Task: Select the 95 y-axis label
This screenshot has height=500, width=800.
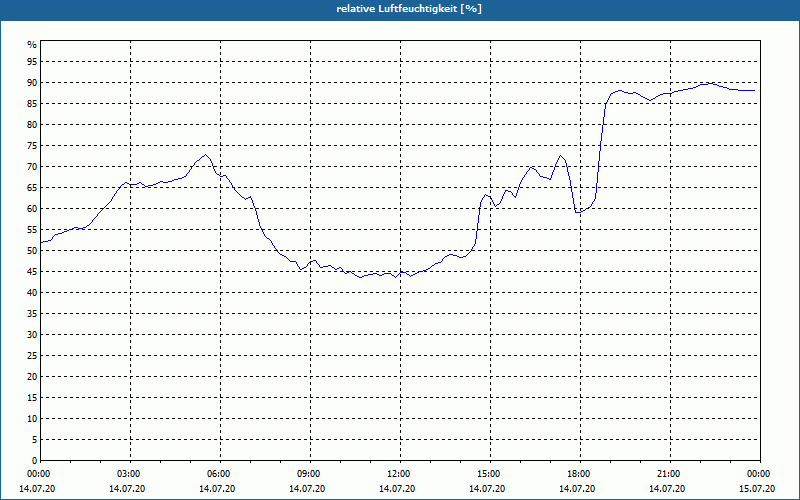Action: 32,62
